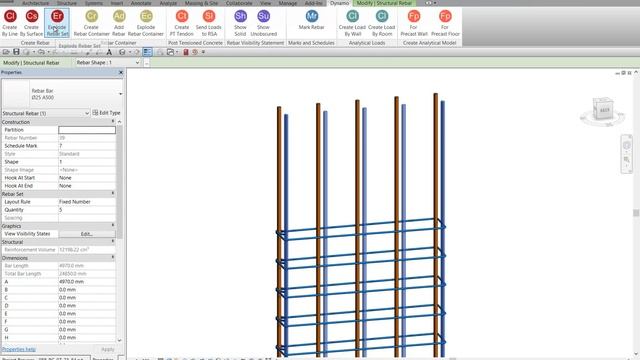Switch to the Collaborate ribbon tab
Screen dimensions: 640x360
(x=239, y=3)
